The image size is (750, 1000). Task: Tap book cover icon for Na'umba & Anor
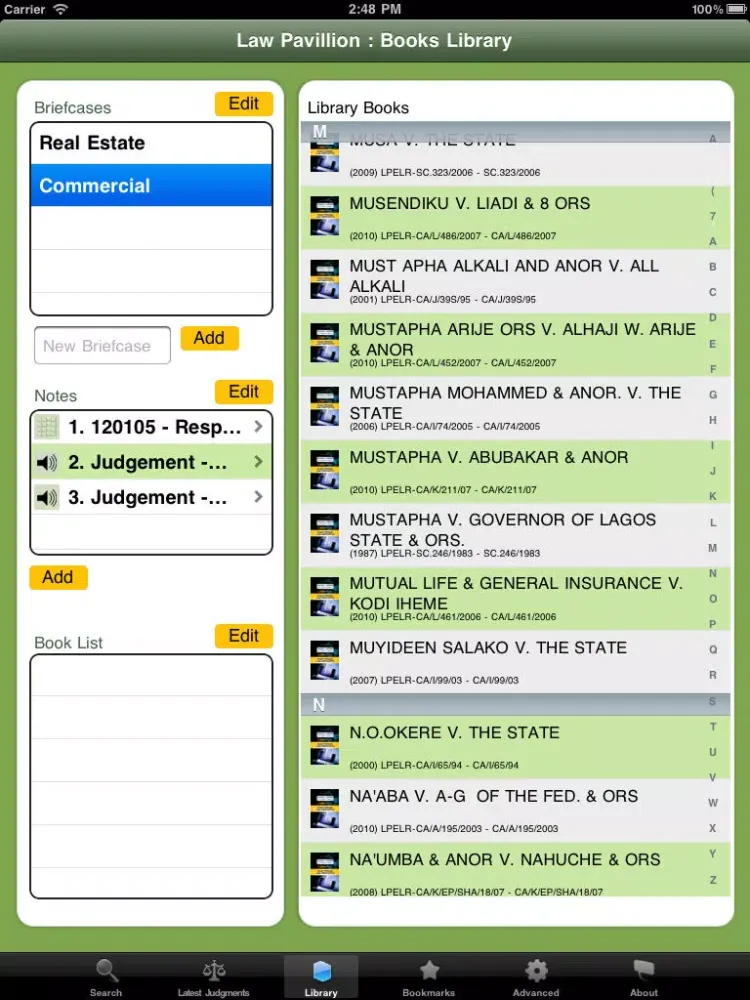pyautogui.click(x=325, y=872)
